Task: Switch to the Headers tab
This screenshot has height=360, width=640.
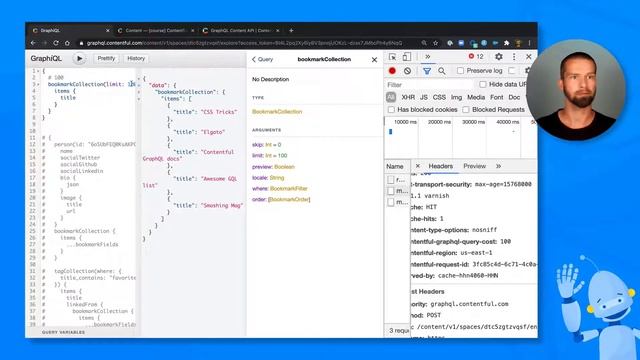Action: click(x=440, y=166)
